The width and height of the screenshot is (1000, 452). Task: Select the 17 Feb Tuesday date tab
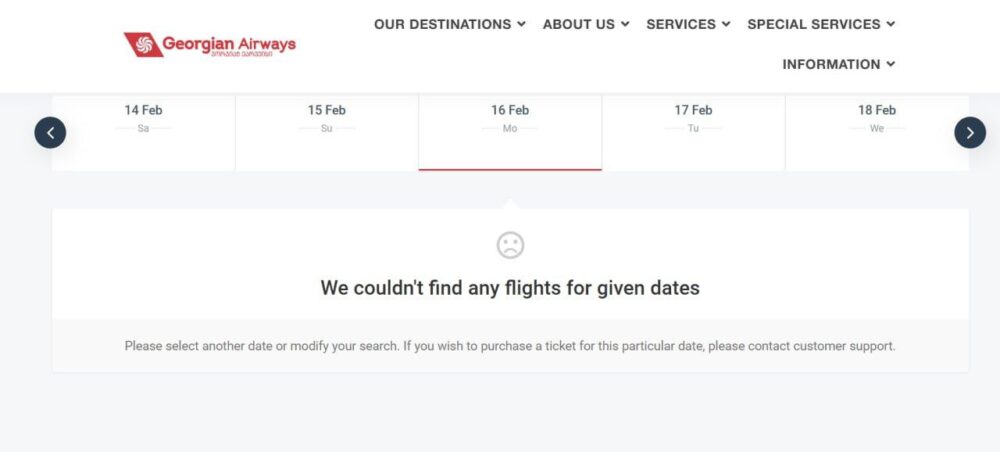(693, 132)
